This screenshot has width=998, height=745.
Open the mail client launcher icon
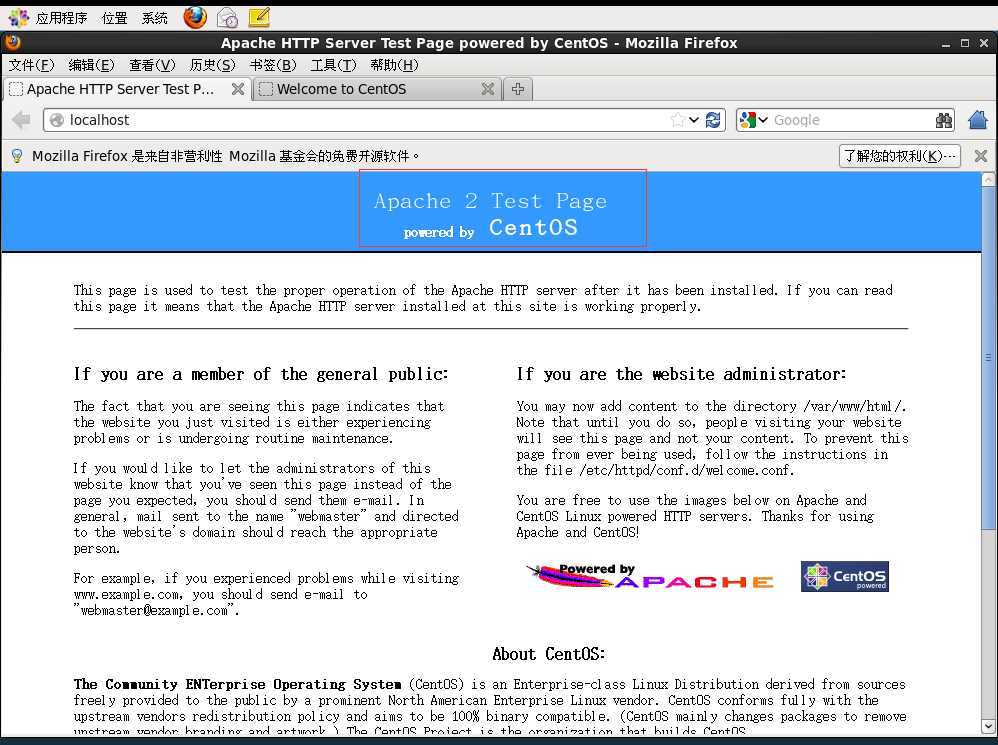pos(227,18)
